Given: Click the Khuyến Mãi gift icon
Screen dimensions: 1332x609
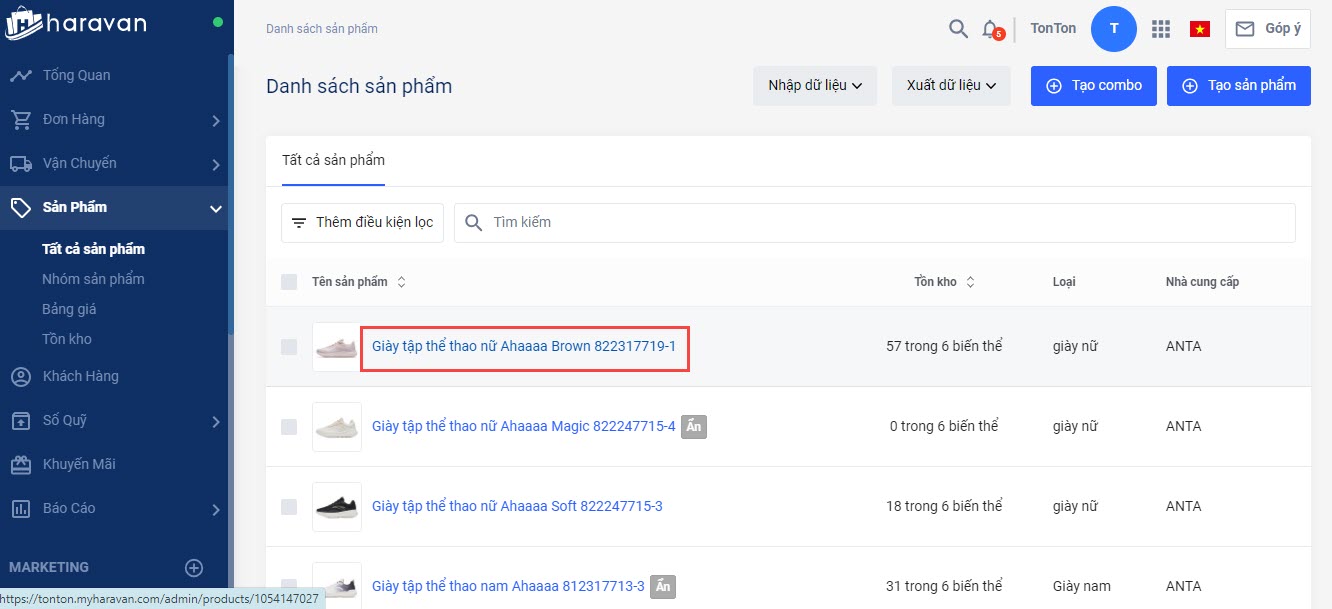Looking at the screenshot, I should [20, 465].
